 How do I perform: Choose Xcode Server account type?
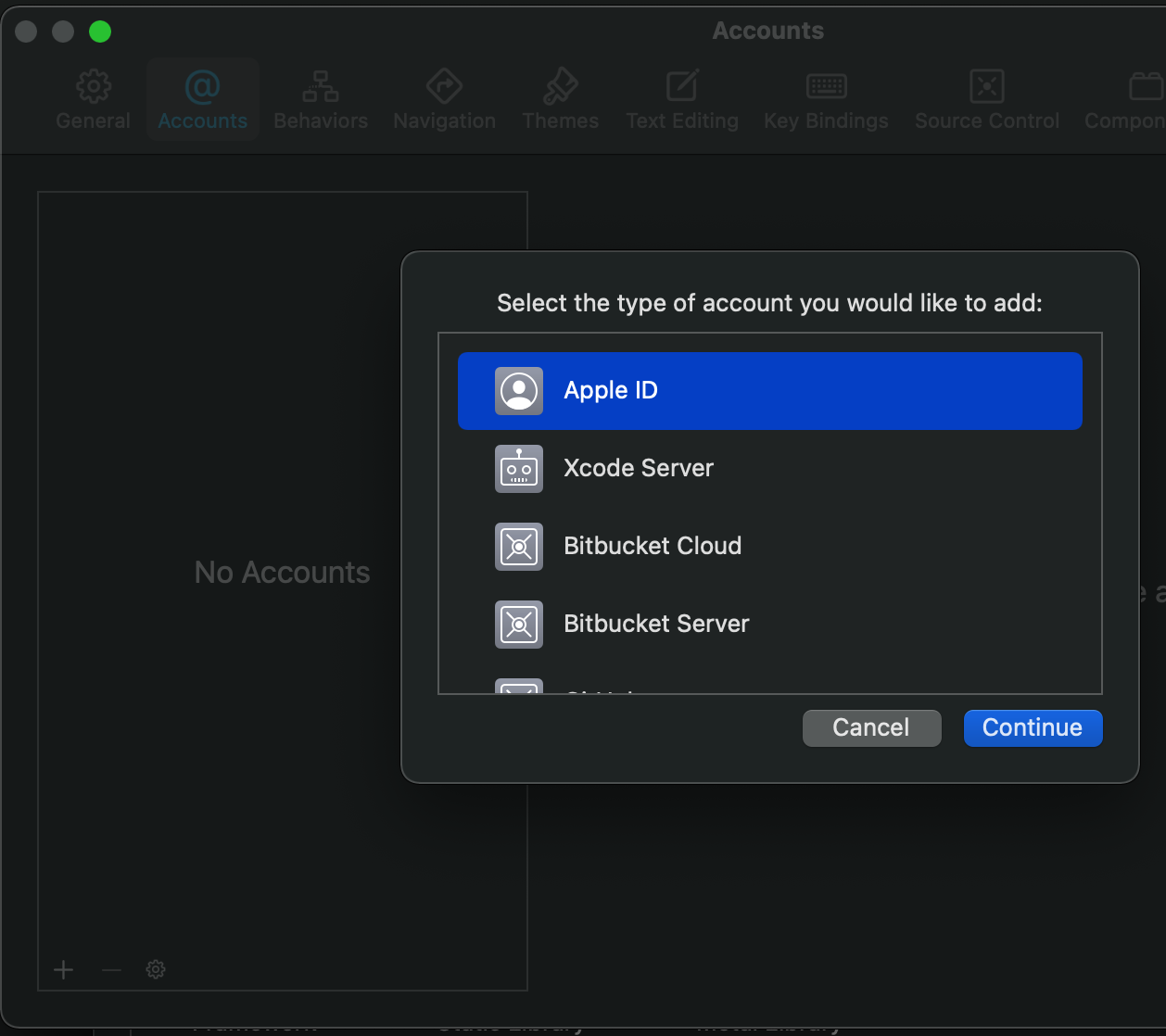(769, 468)
